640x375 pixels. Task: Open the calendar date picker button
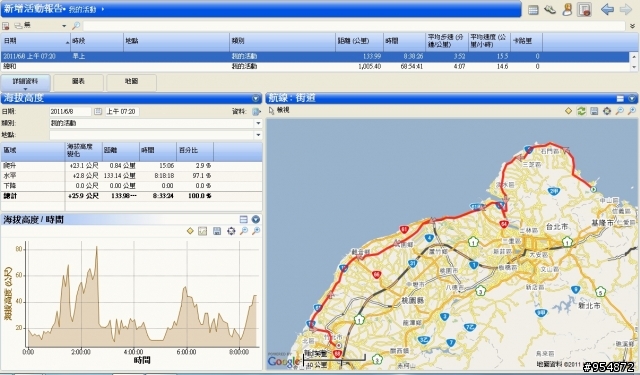[x=98, y=111]
